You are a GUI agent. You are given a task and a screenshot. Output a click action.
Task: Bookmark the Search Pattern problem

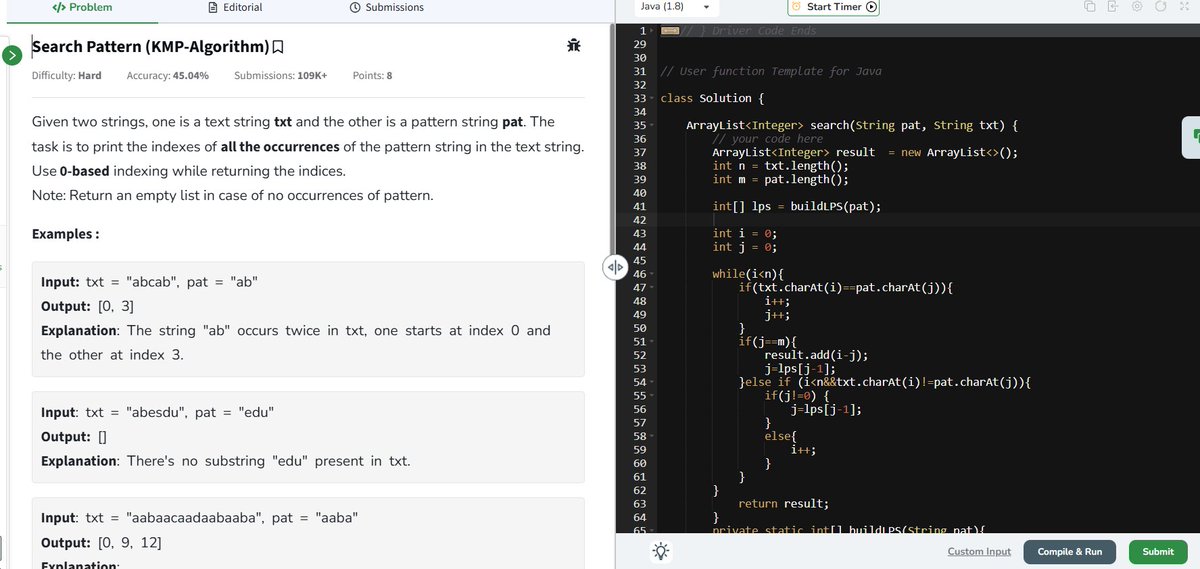[x=278, y=47]
